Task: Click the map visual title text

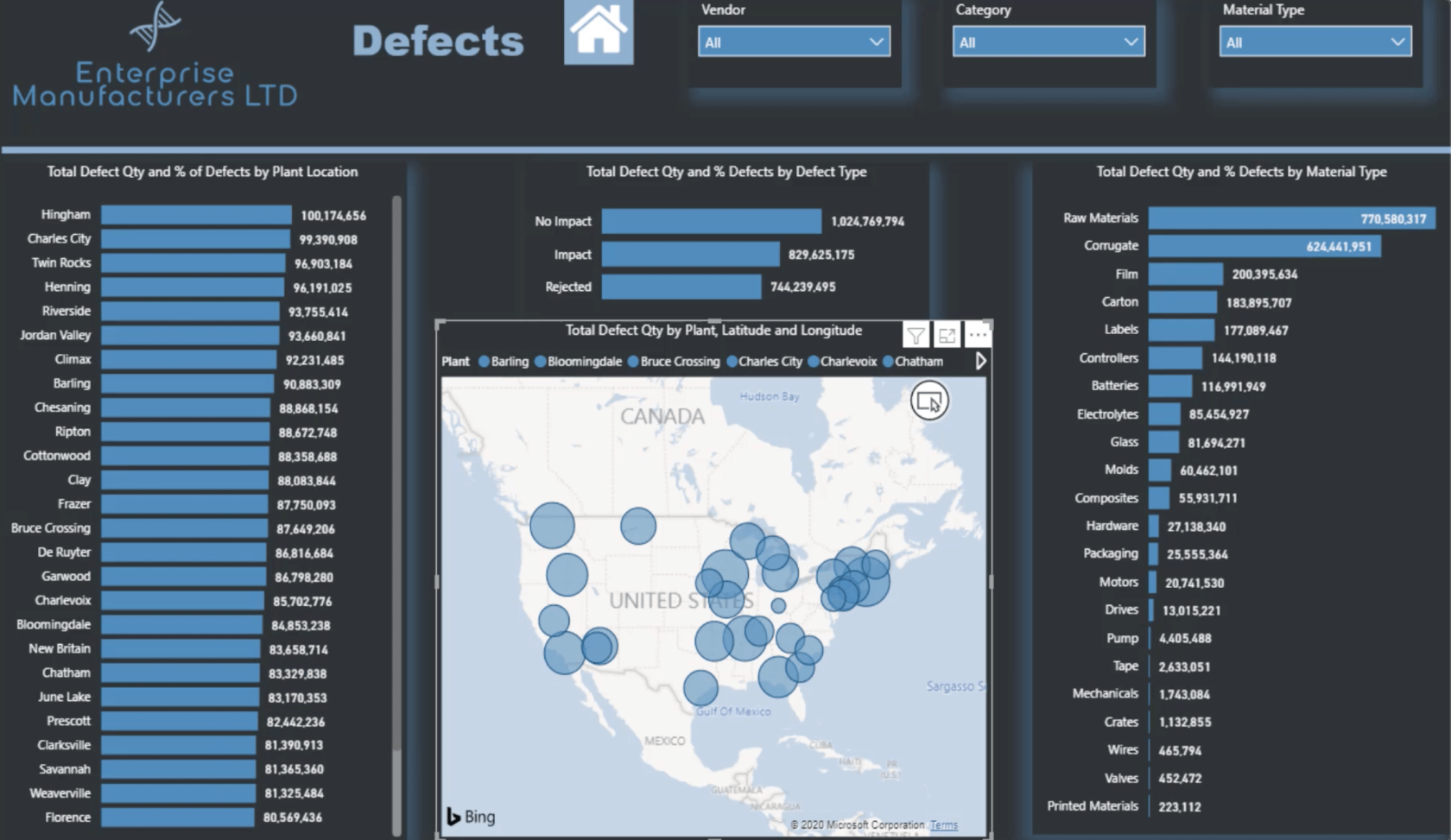Action: [713, 331]
